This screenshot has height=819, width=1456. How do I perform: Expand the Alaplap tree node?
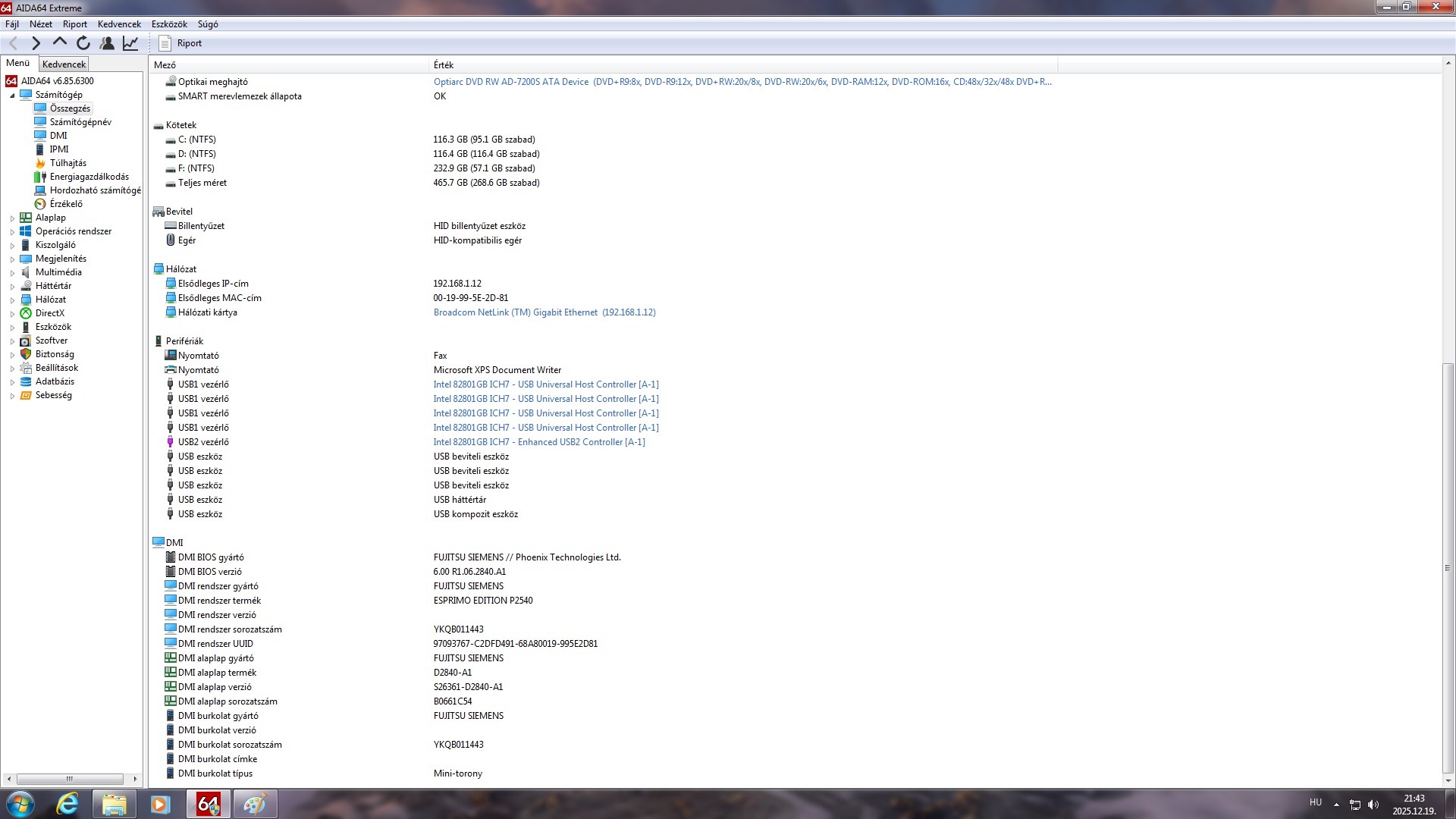point(12,218)
